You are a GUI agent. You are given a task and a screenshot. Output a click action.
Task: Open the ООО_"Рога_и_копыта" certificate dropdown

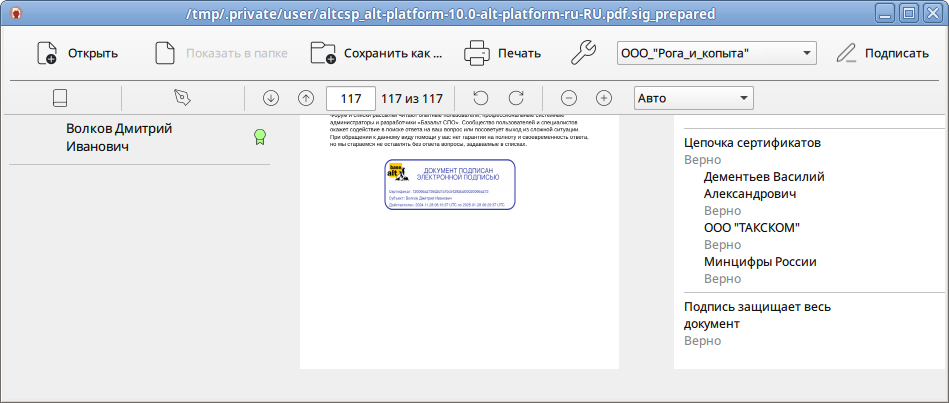click(717, 53)
